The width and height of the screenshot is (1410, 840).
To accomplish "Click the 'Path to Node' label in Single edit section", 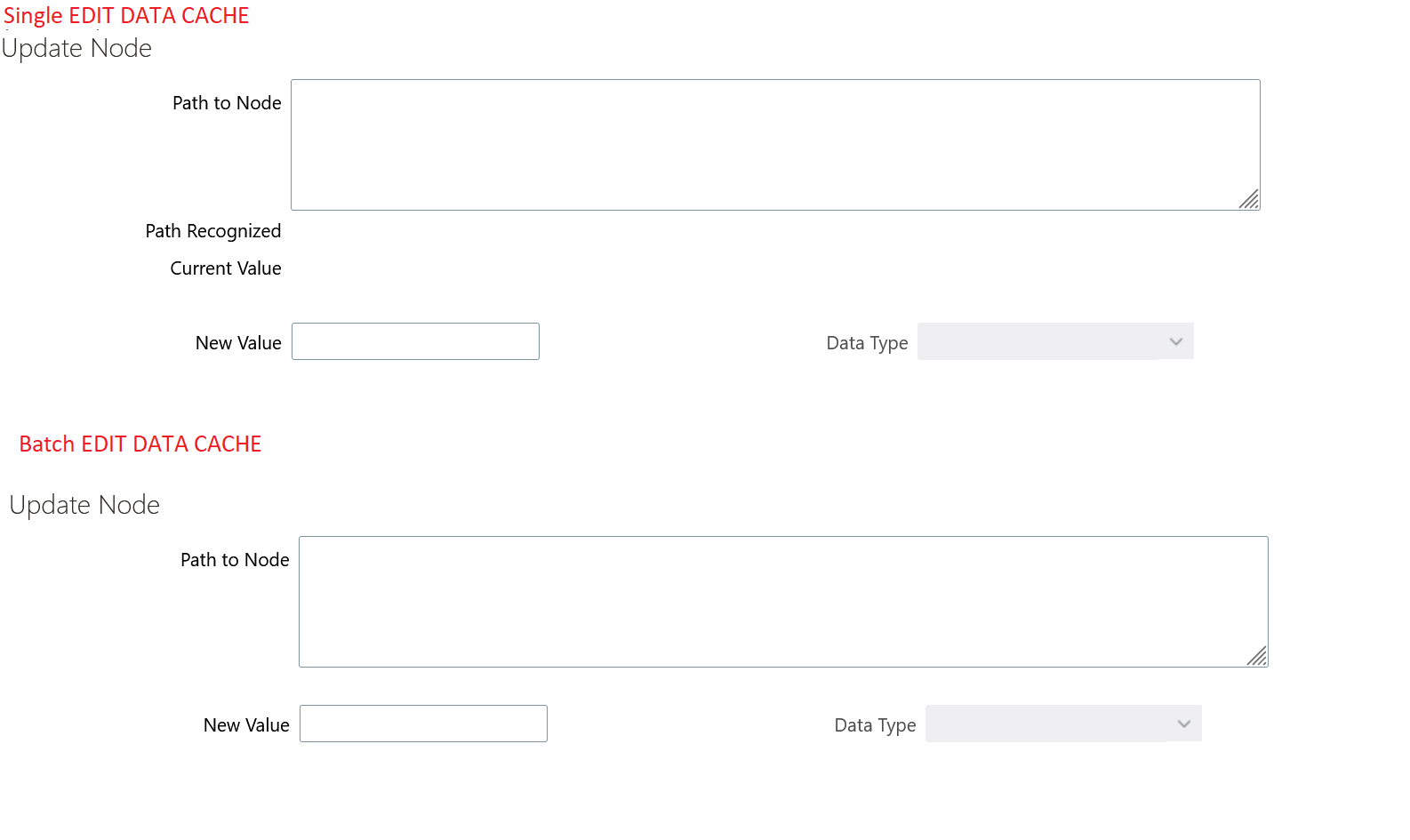I will click(x=227, y=103).
